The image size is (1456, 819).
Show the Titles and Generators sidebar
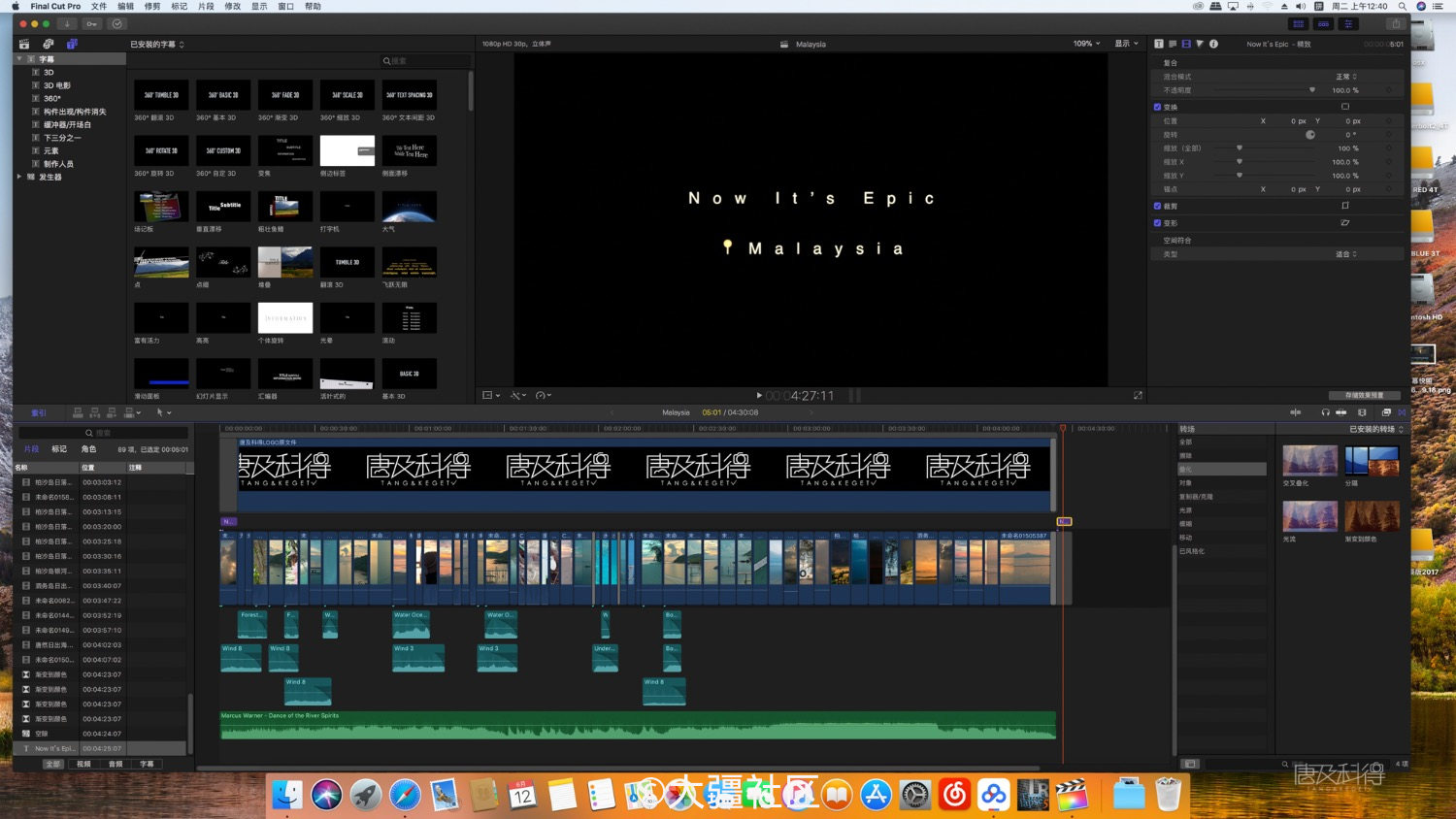(x=72, y=44)
